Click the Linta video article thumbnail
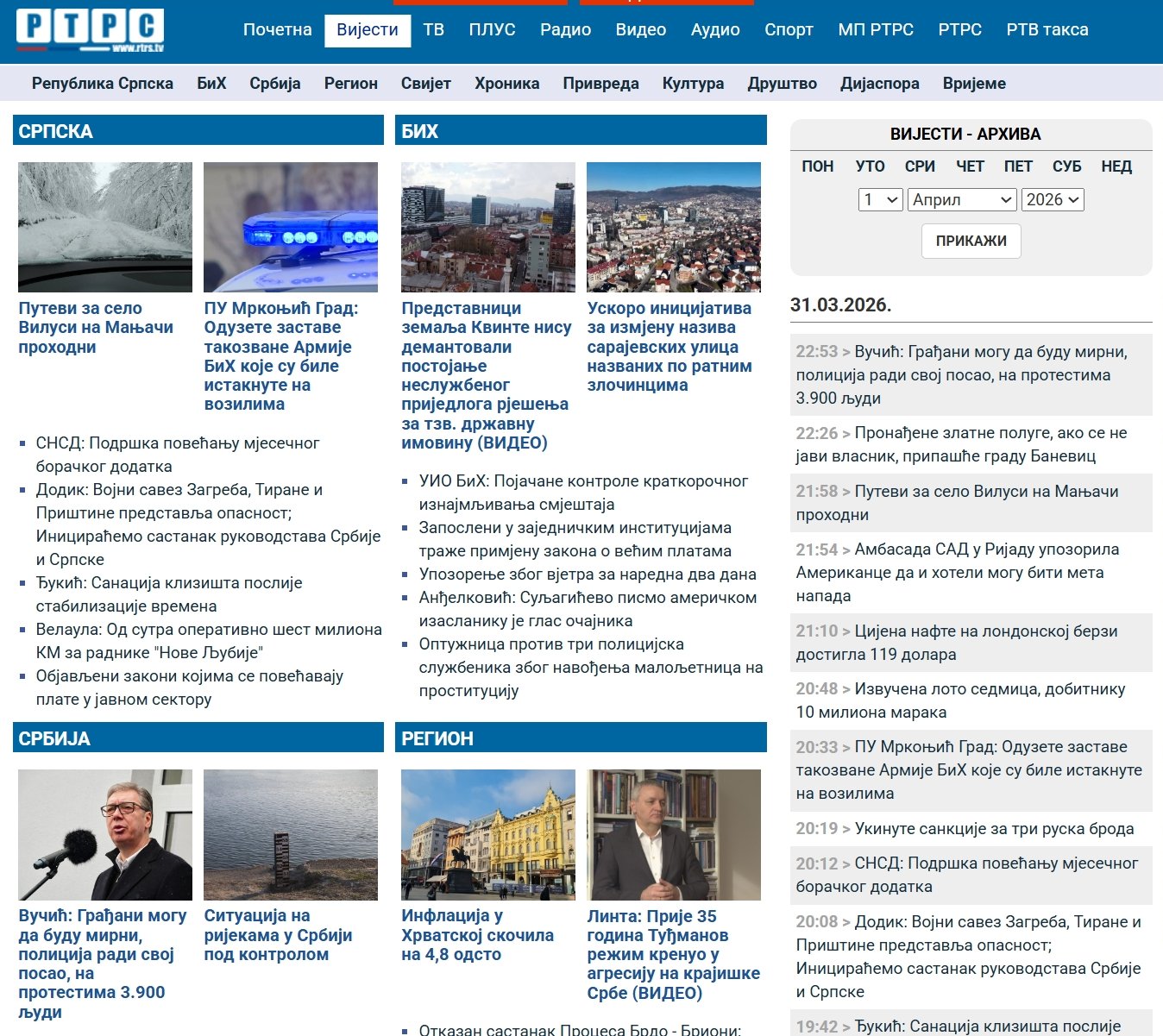This screenshot has width=1163, height=1036. tap(674, 834)
